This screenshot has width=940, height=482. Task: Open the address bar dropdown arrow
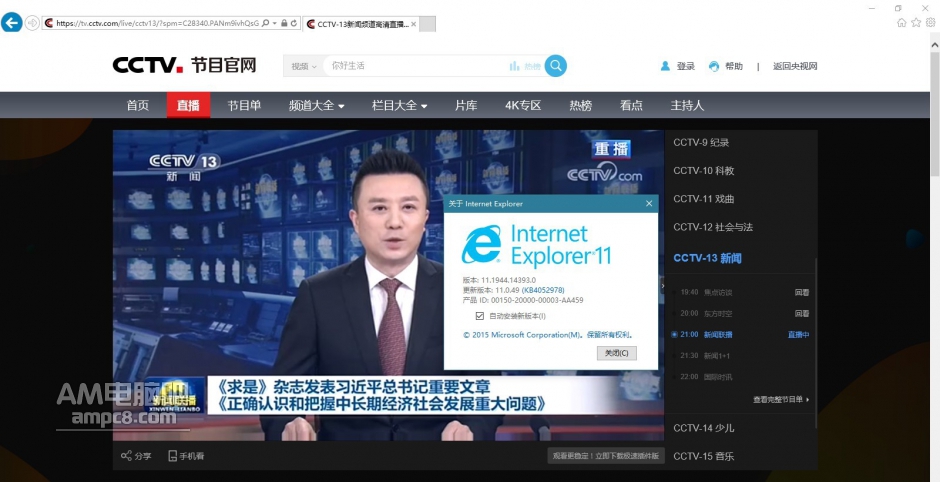pyautogui.click(x=275, y=23)
